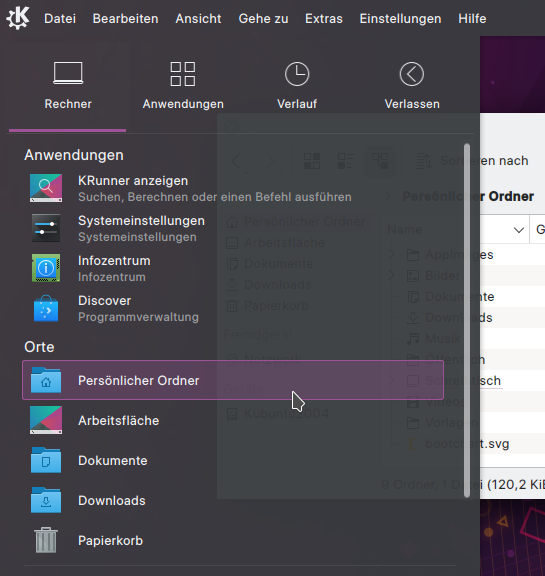
Task: Open the Bearbeiten menu
Action: pos(126,19)
